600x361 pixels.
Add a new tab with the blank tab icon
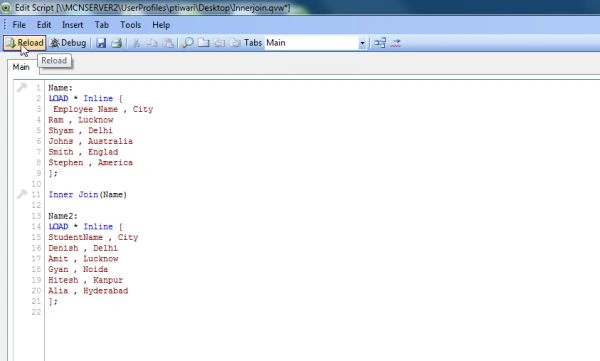(204, 43)
